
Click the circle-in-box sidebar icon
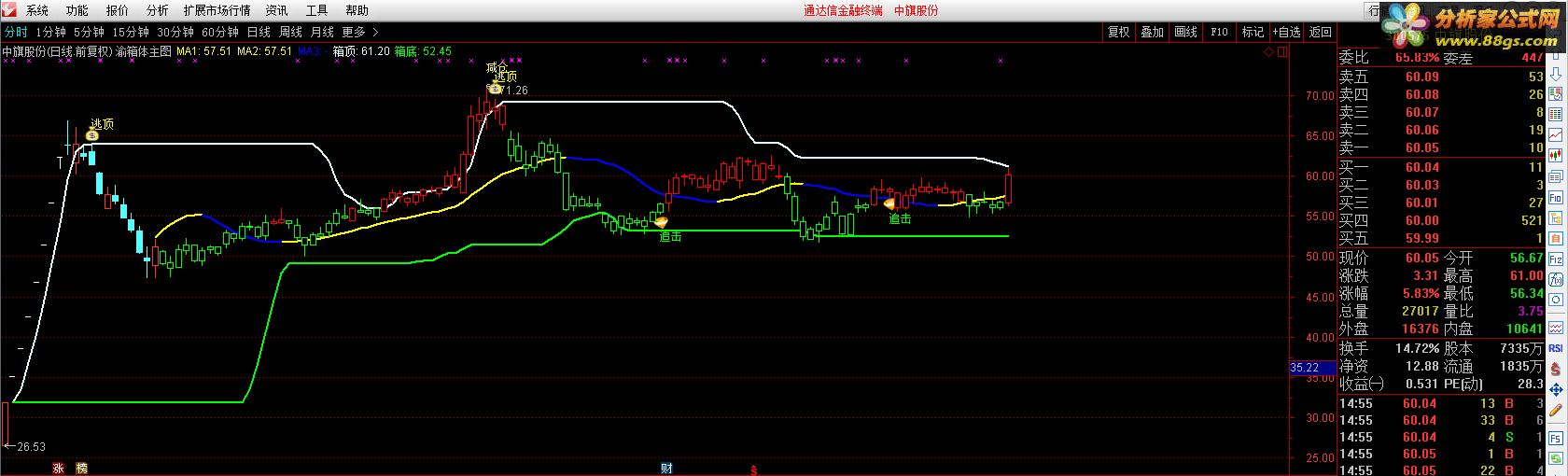pos(1556,300)
